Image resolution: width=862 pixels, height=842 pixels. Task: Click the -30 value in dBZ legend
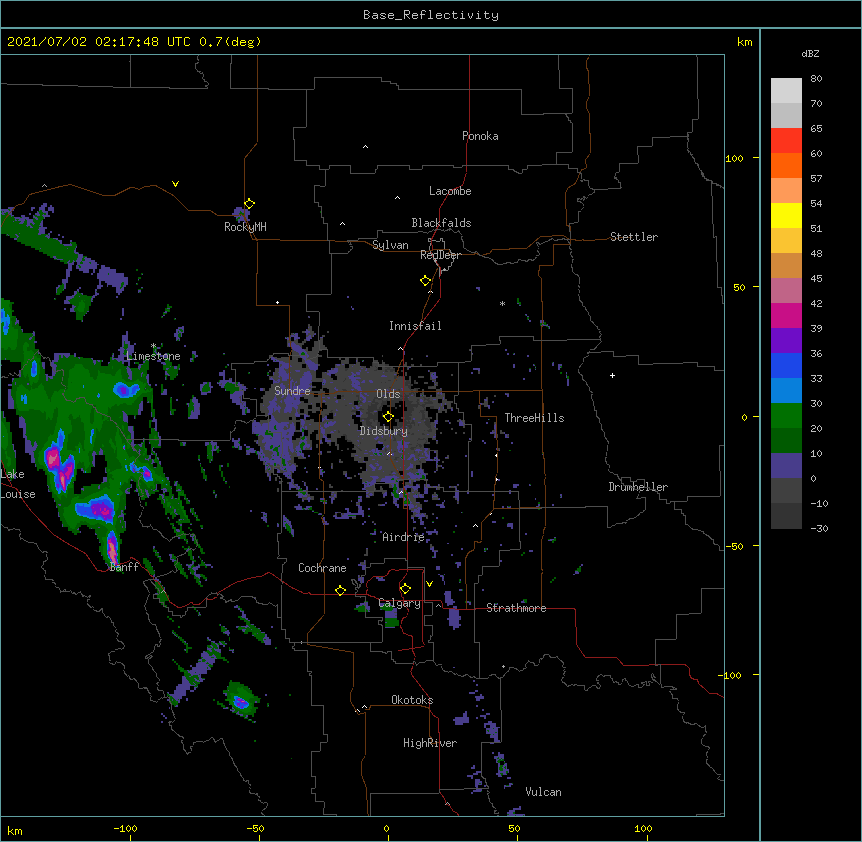click(x=819, y=528)
